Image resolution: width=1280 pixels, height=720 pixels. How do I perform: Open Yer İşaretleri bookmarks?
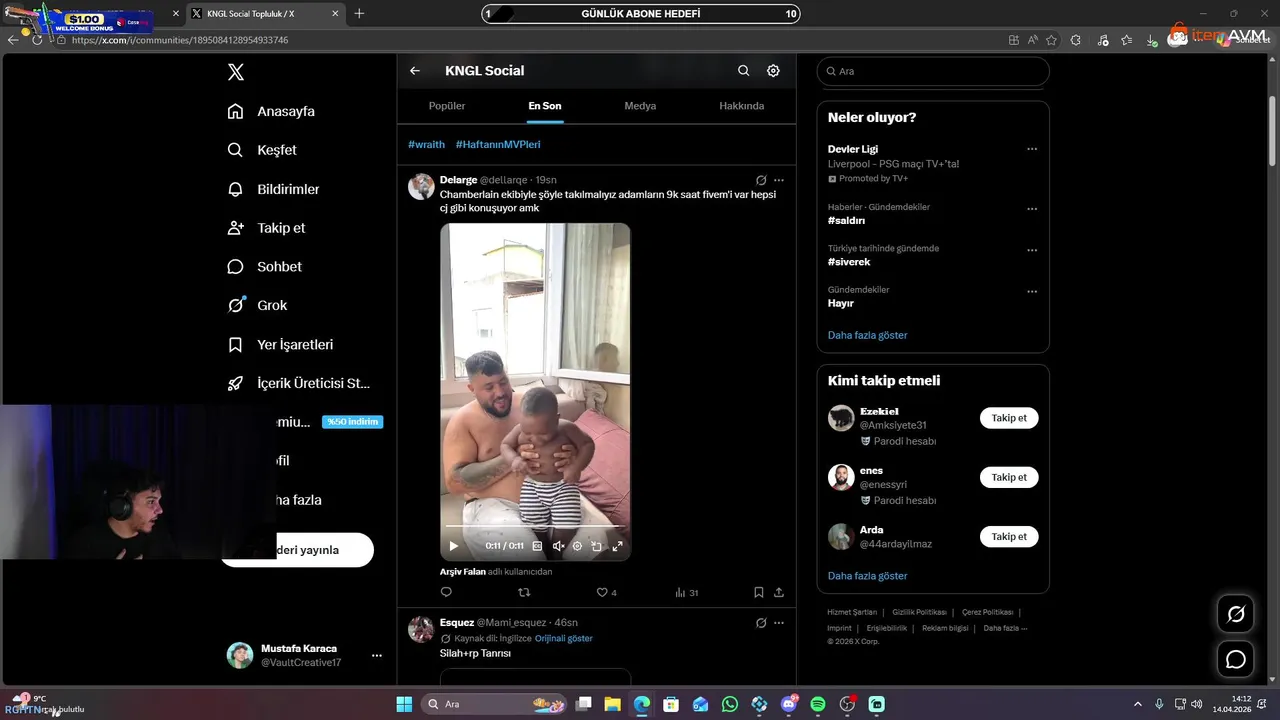[x=281, y=344]
